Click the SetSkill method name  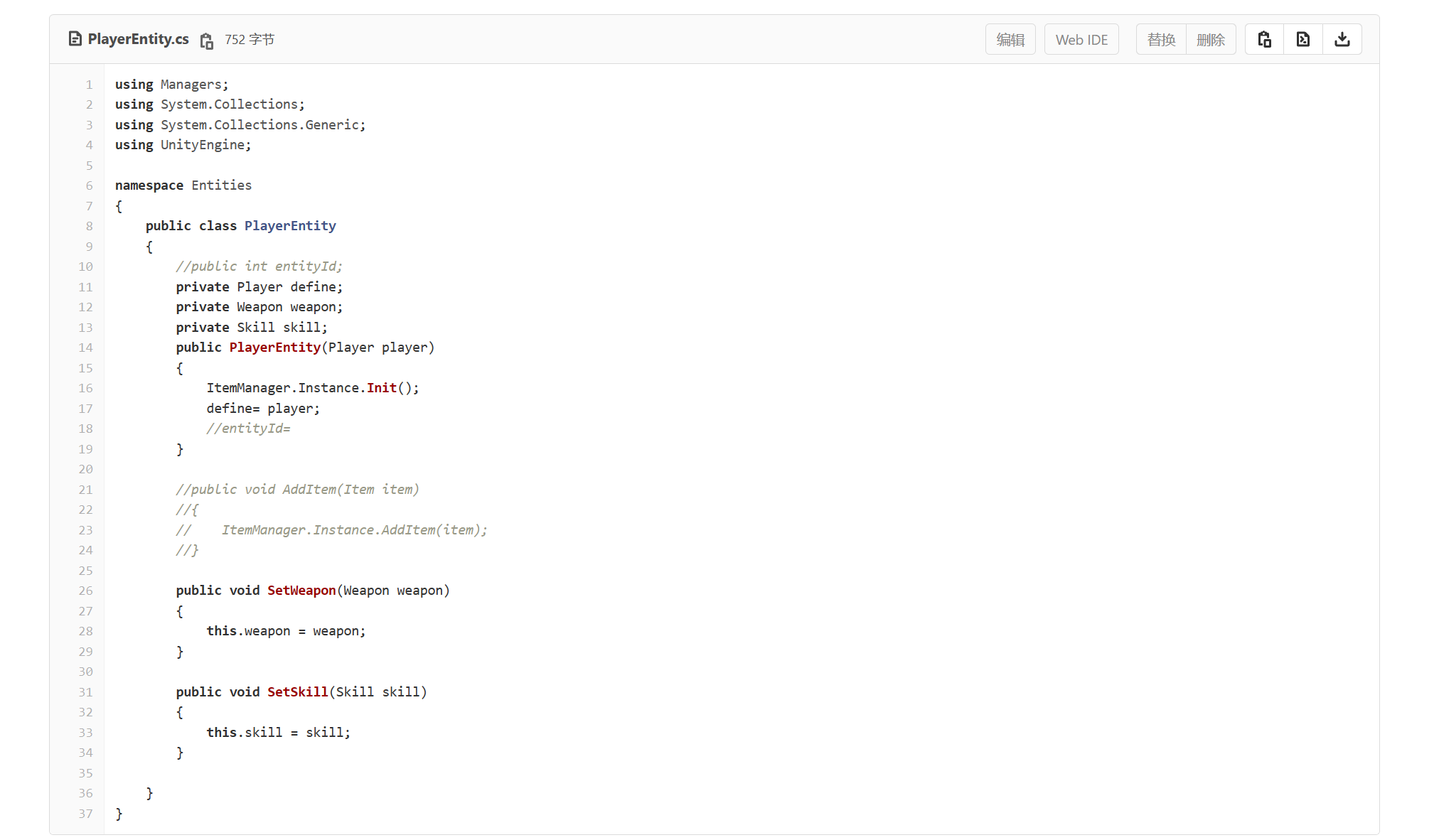(297, 692)
